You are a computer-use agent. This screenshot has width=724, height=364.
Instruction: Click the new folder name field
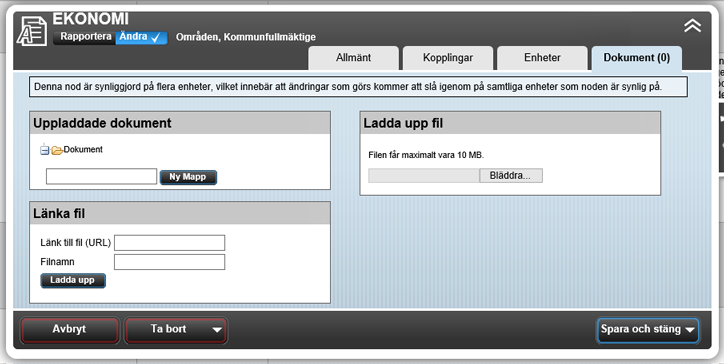click(x=102, y=176)
